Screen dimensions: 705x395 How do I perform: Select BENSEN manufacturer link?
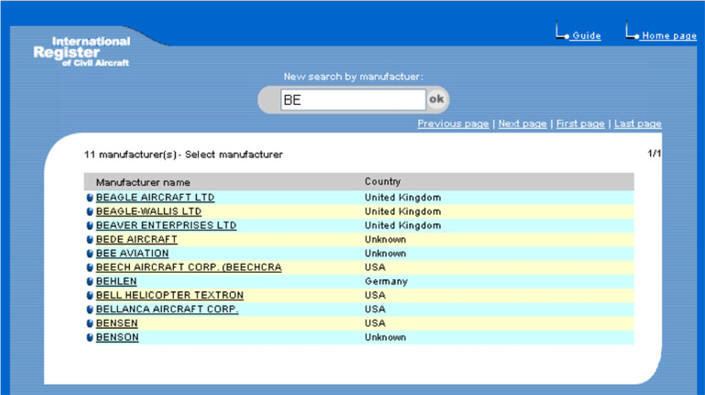[117, 323]
